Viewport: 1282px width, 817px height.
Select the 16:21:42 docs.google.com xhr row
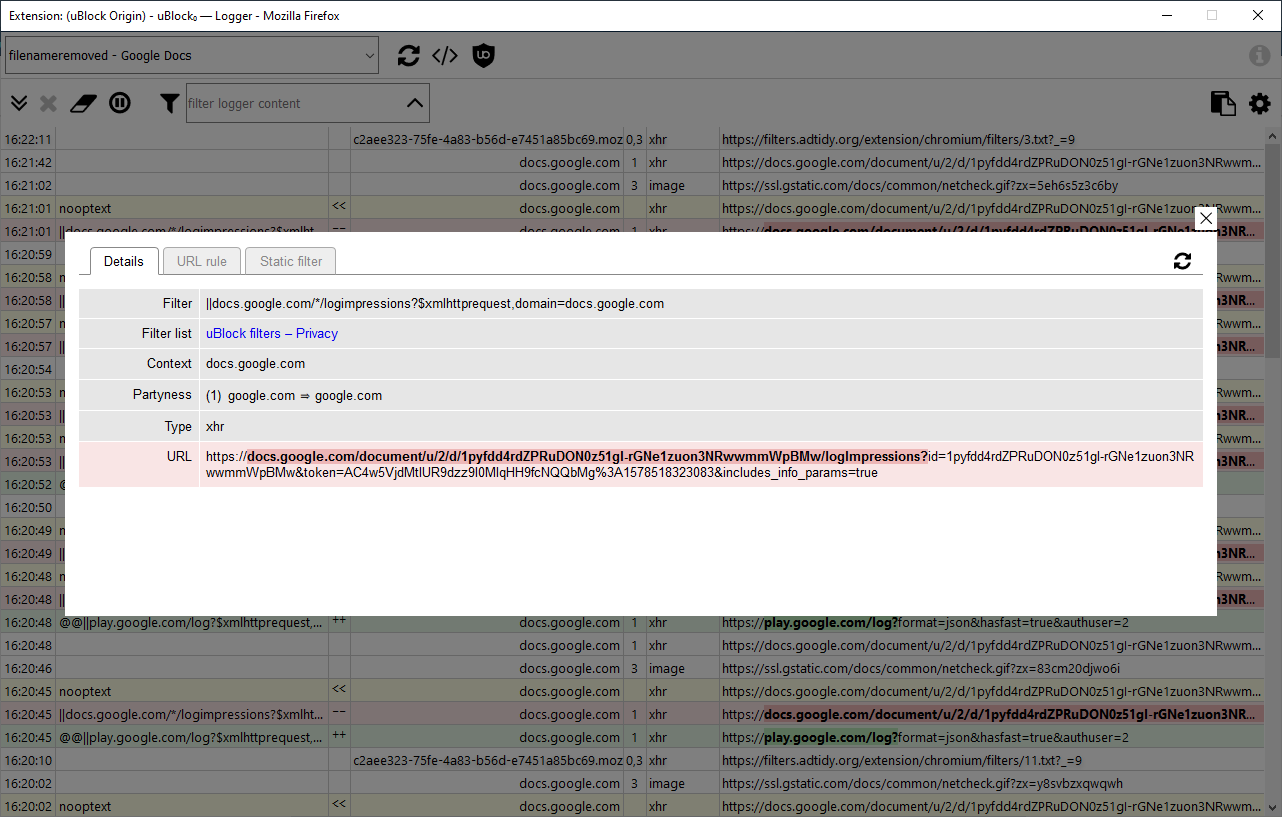tap(633, 162)
